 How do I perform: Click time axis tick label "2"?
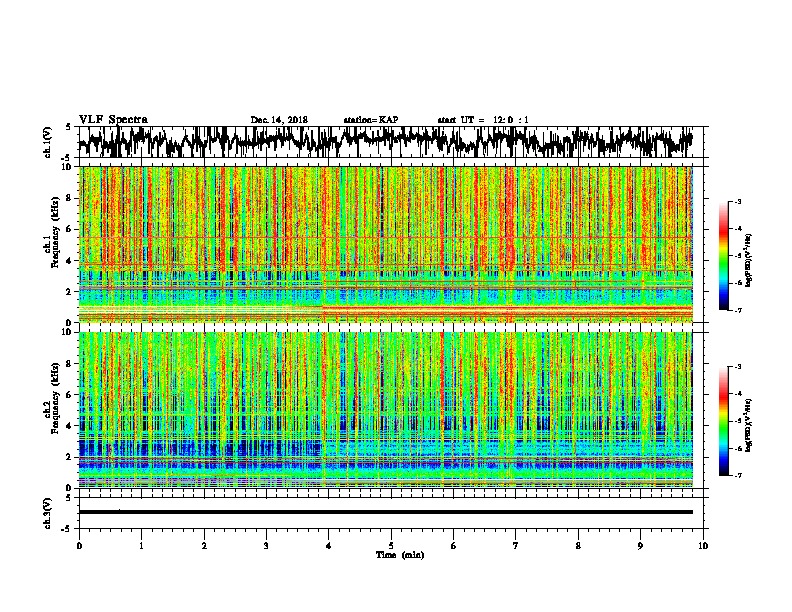tap(204, 546)
